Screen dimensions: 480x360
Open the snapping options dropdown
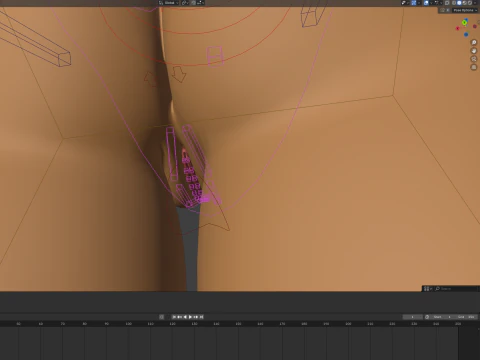click(x=201, y=3)
